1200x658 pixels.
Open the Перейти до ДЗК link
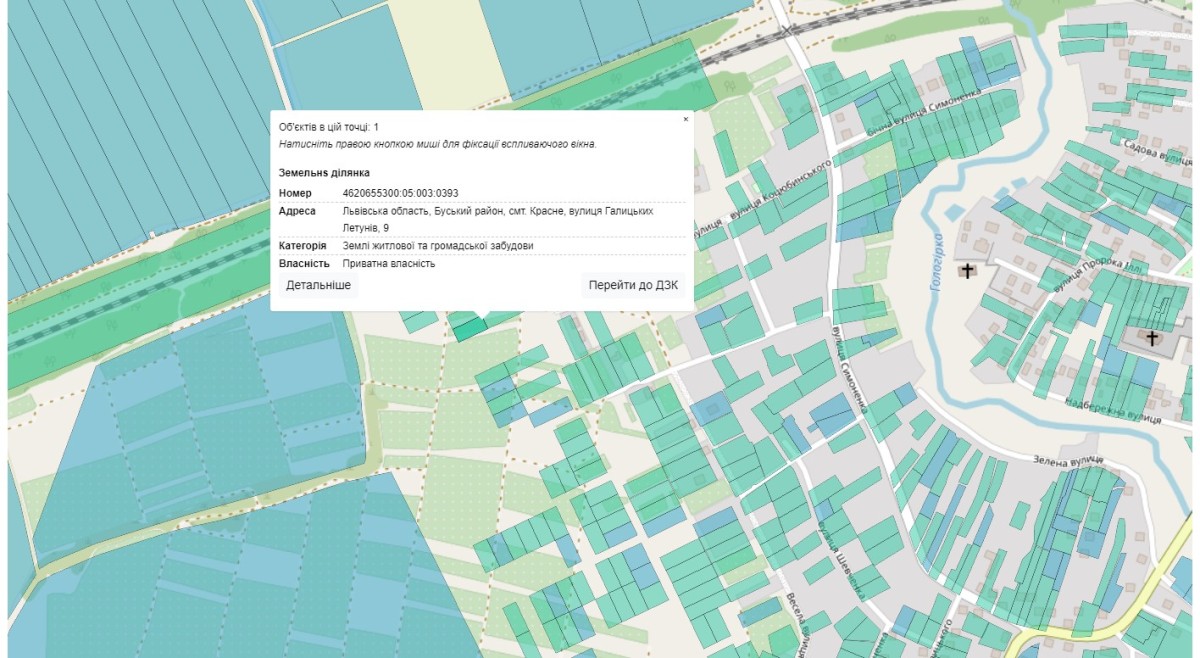[633, 286]
